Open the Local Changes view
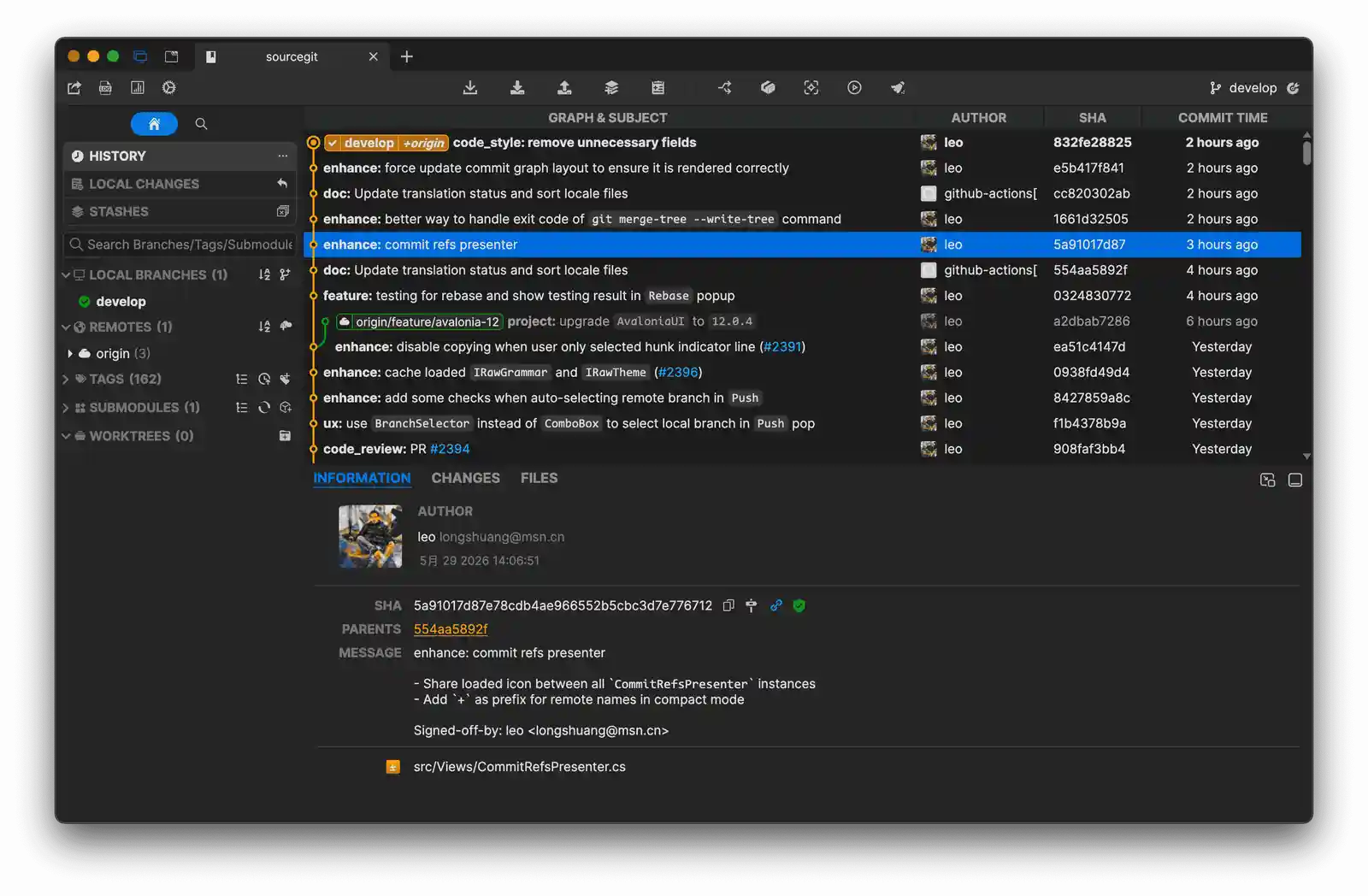The image size is (1368, 896). coord(180,184)
